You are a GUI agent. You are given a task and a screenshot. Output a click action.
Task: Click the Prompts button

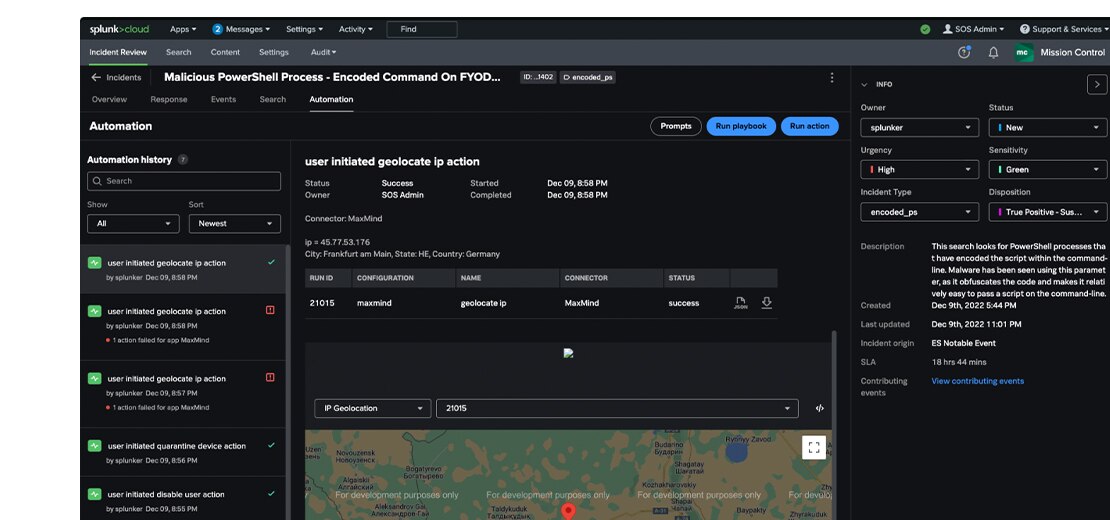676,127
